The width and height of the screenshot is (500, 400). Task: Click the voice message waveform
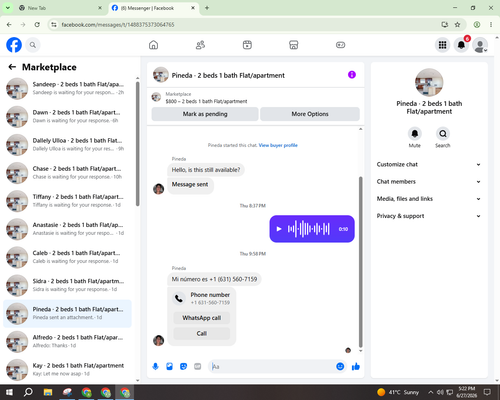(x=309, y=229)
